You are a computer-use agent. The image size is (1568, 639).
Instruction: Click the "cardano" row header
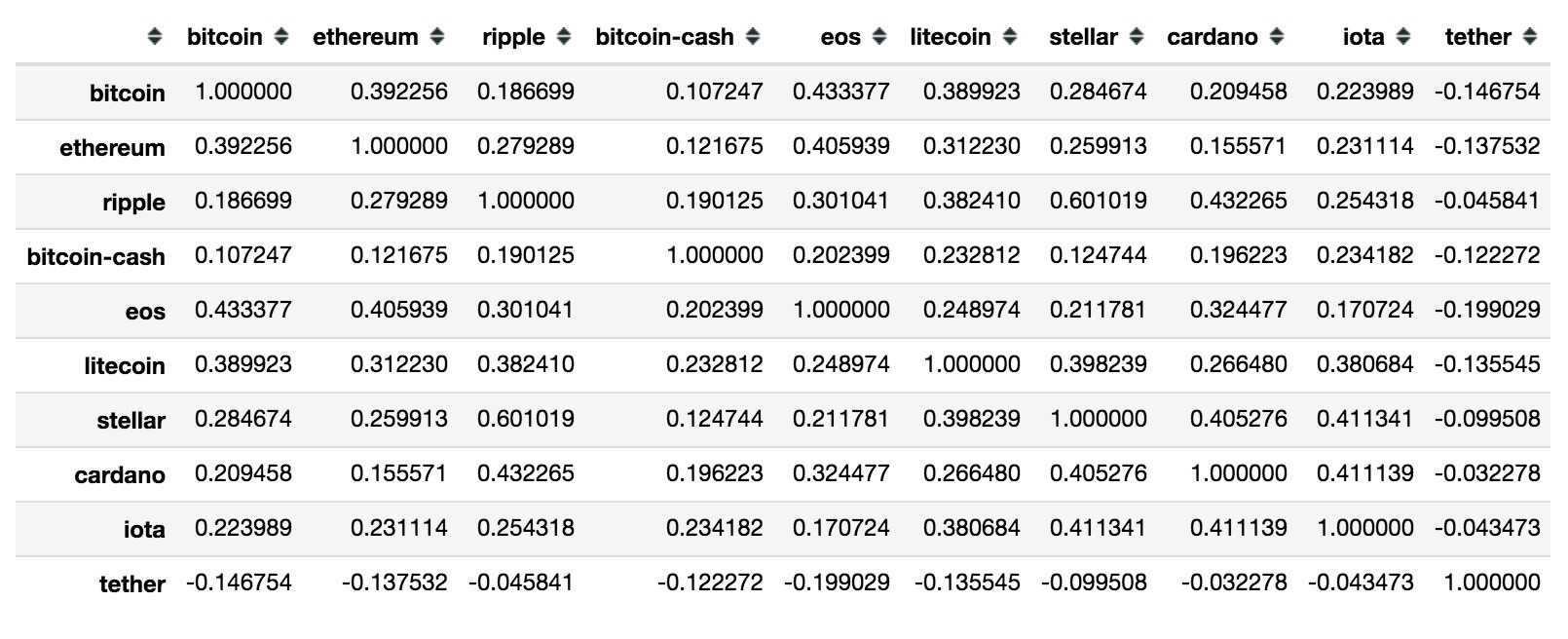coord(120,475)
